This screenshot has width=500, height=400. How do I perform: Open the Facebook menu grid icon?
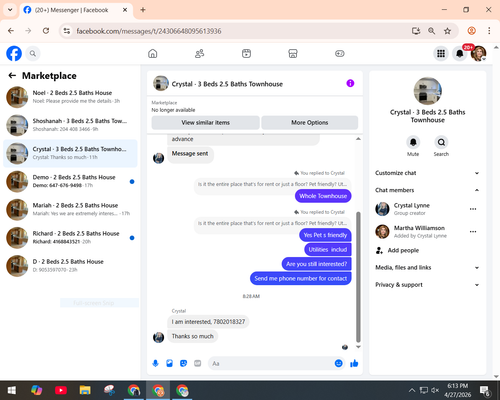tap(441, 53)
